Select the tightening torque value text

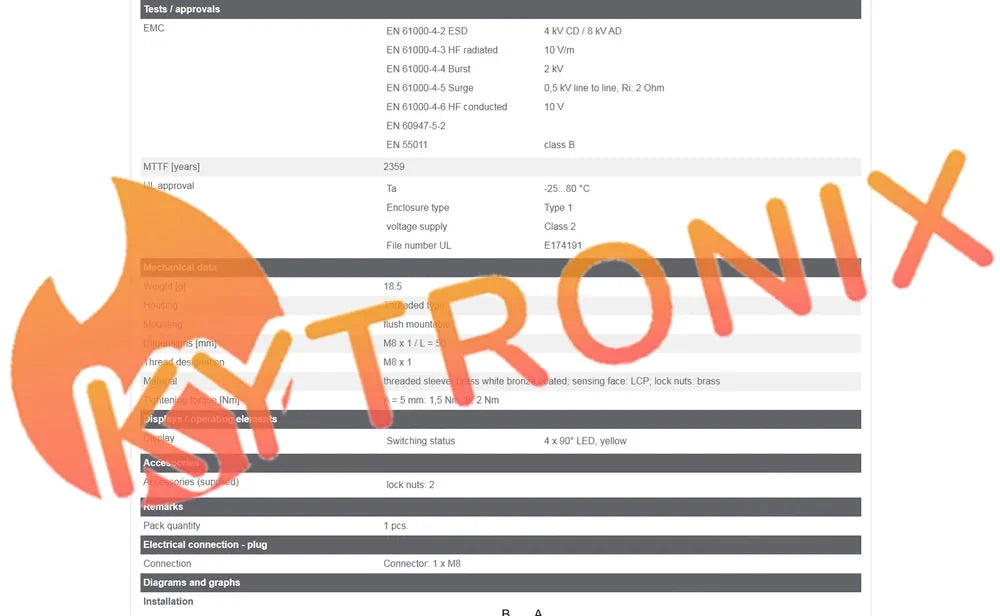pyautogui.click(x=441, y=400)
